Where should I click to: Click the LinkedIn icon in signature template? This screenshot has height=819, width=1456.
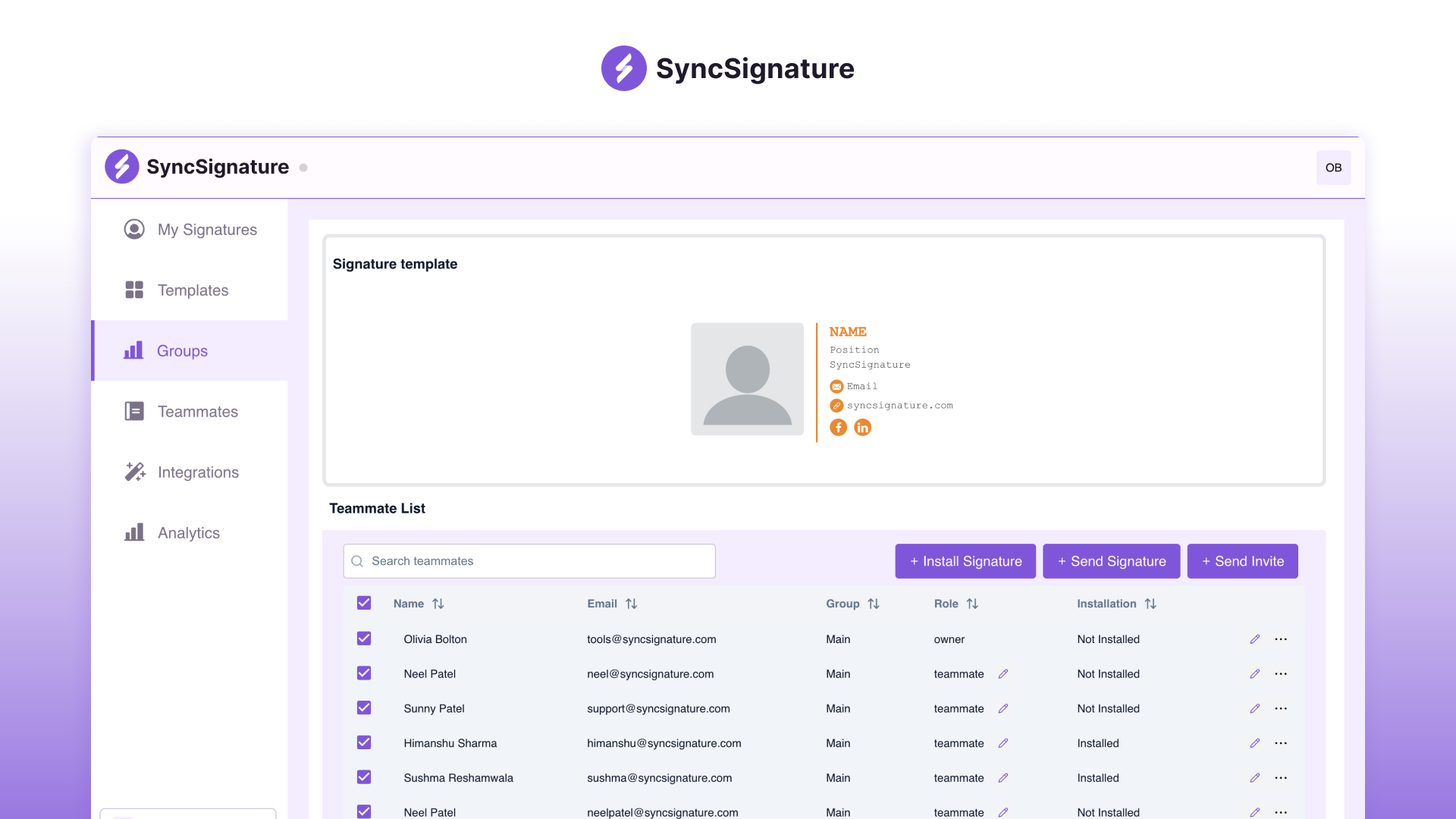[x=861, y=427]
